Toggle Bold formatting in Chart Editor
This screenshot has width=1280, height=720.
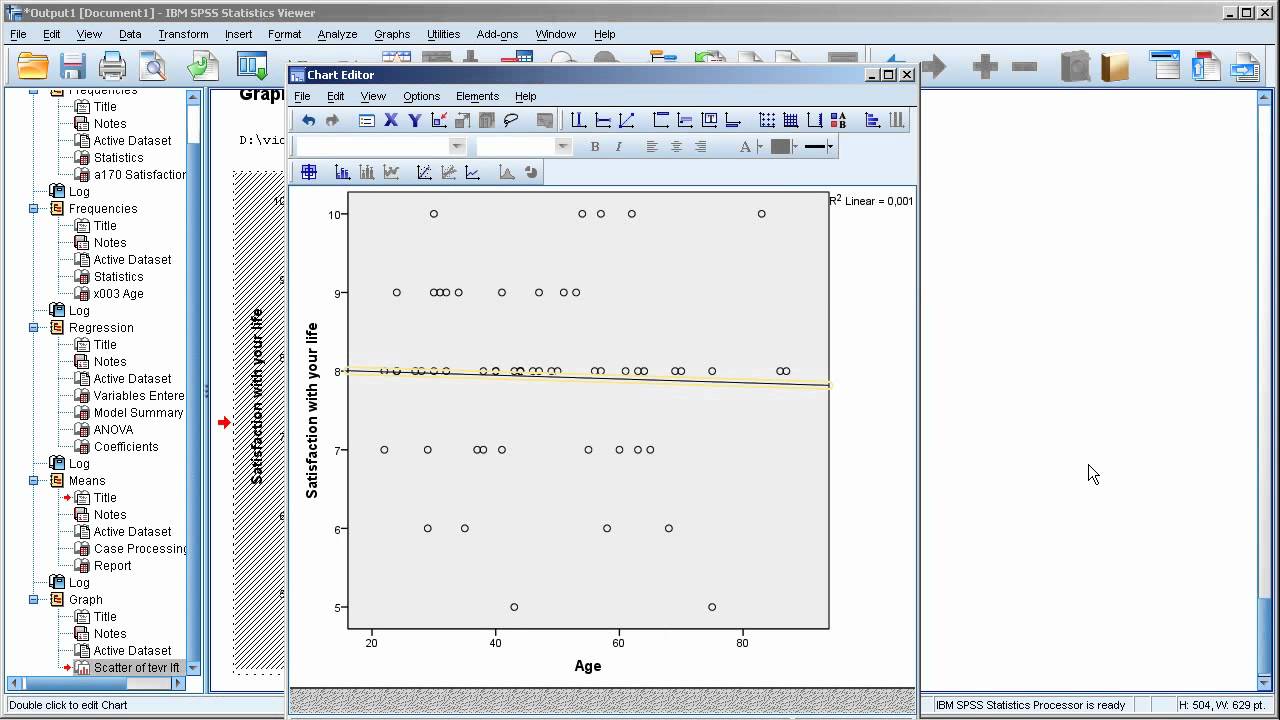595,146
